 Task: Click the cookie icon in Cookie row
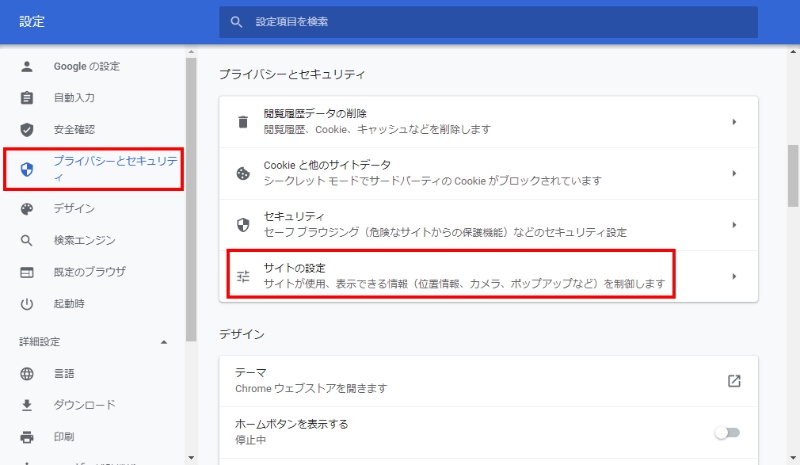click(x=242, y=173)
